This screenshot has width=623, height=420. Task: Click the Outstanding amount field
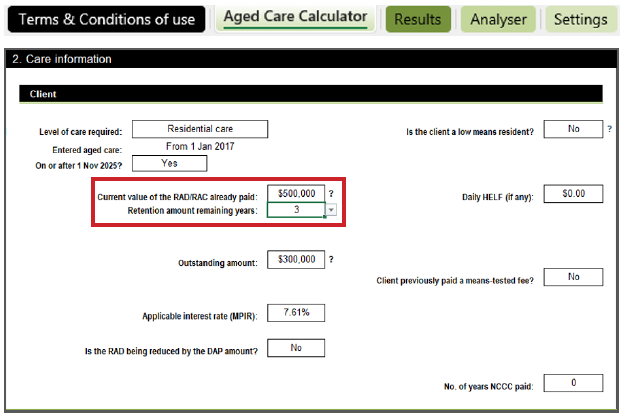click(x=295, y=260)
